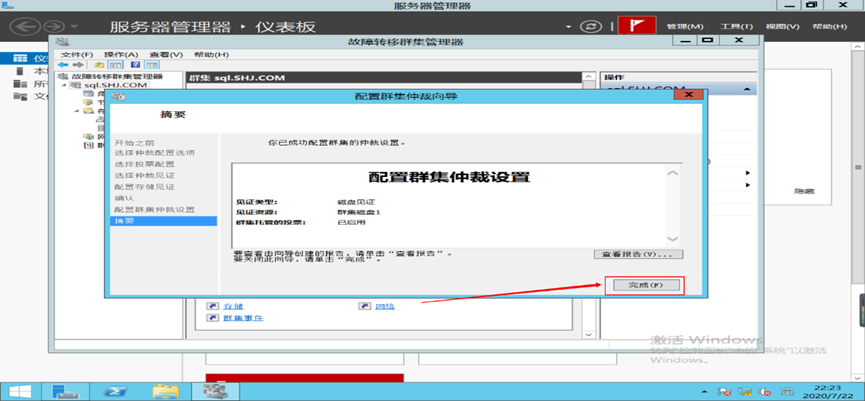Click 选择仲裁见证 step in wizard sidebar
Image resolution: width=865 pixels, height=401 pixels.
pos(145,175)
